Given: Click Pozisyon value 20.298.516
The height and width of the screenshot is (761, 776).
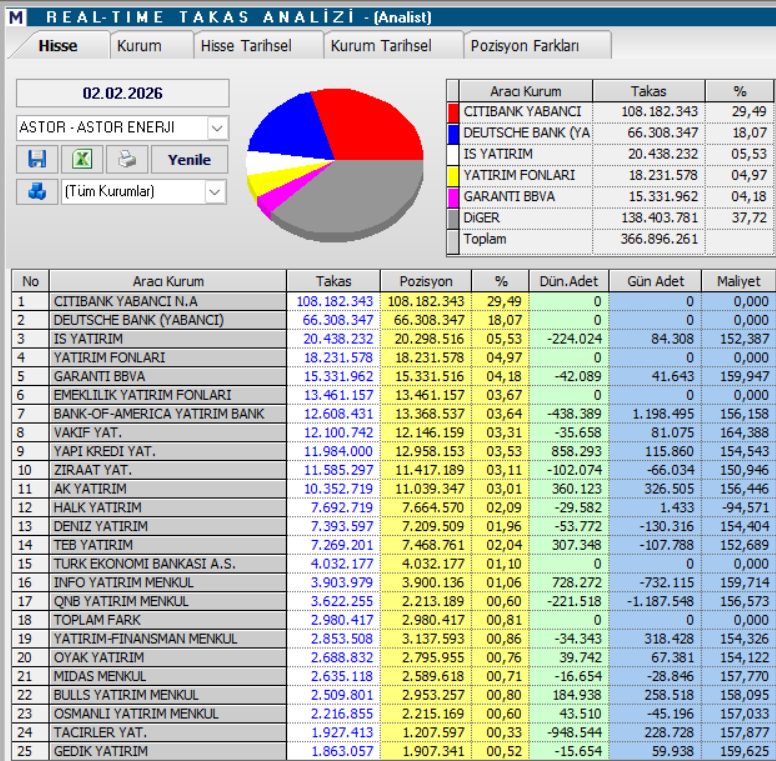Looking at the screenshot, I should click(x=429, y=339).
